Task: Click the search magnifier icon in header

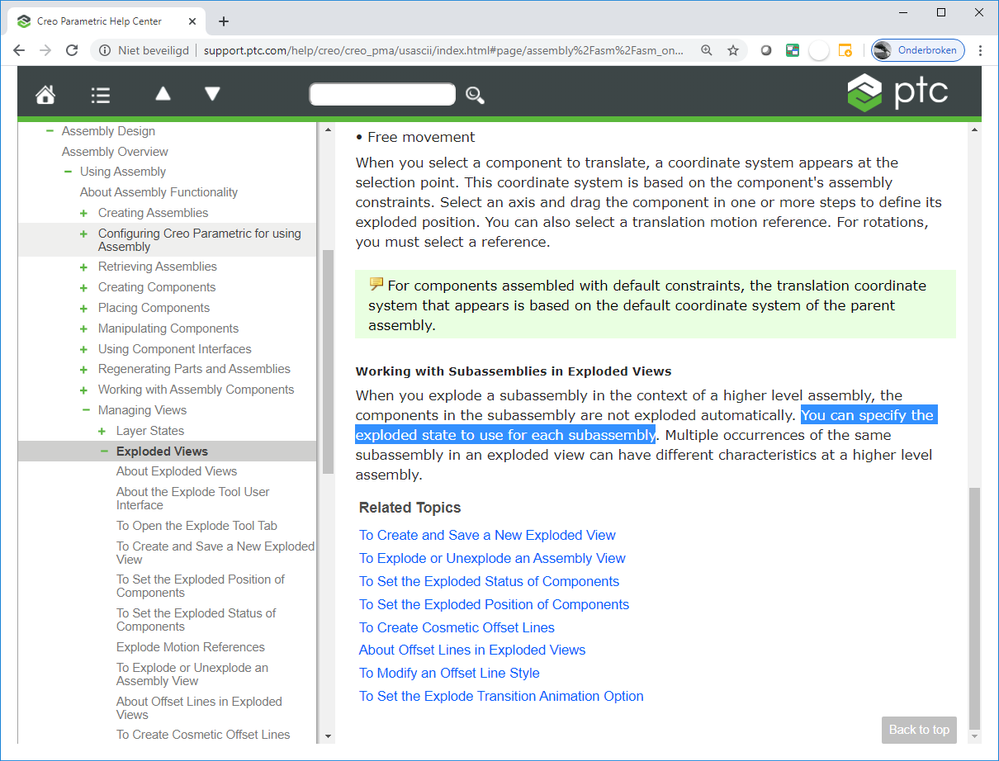Action: [475, 95]
